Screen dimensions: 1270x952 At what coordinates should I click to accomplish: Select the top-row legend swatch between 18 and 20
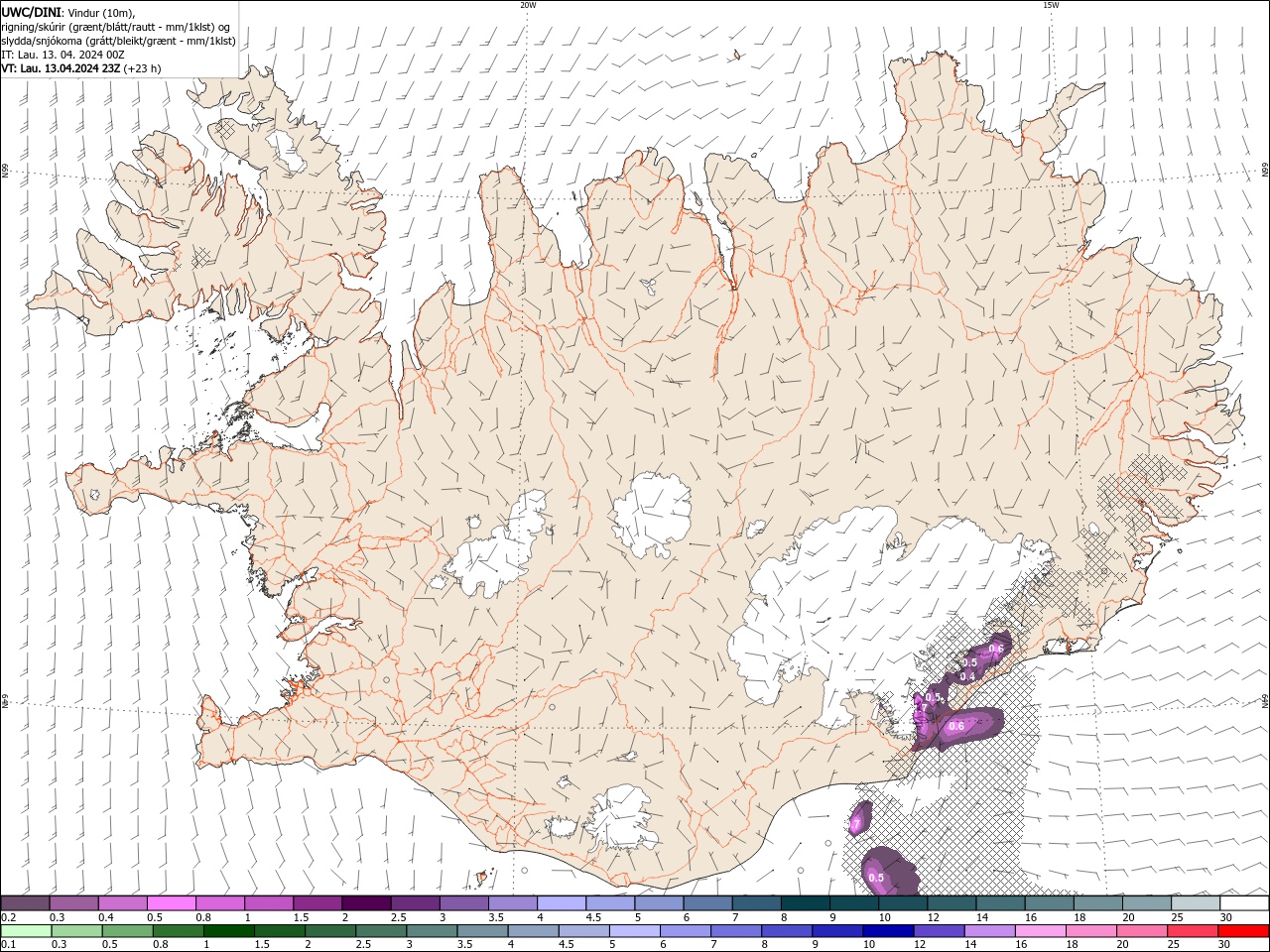click(x=1097, y=903)
